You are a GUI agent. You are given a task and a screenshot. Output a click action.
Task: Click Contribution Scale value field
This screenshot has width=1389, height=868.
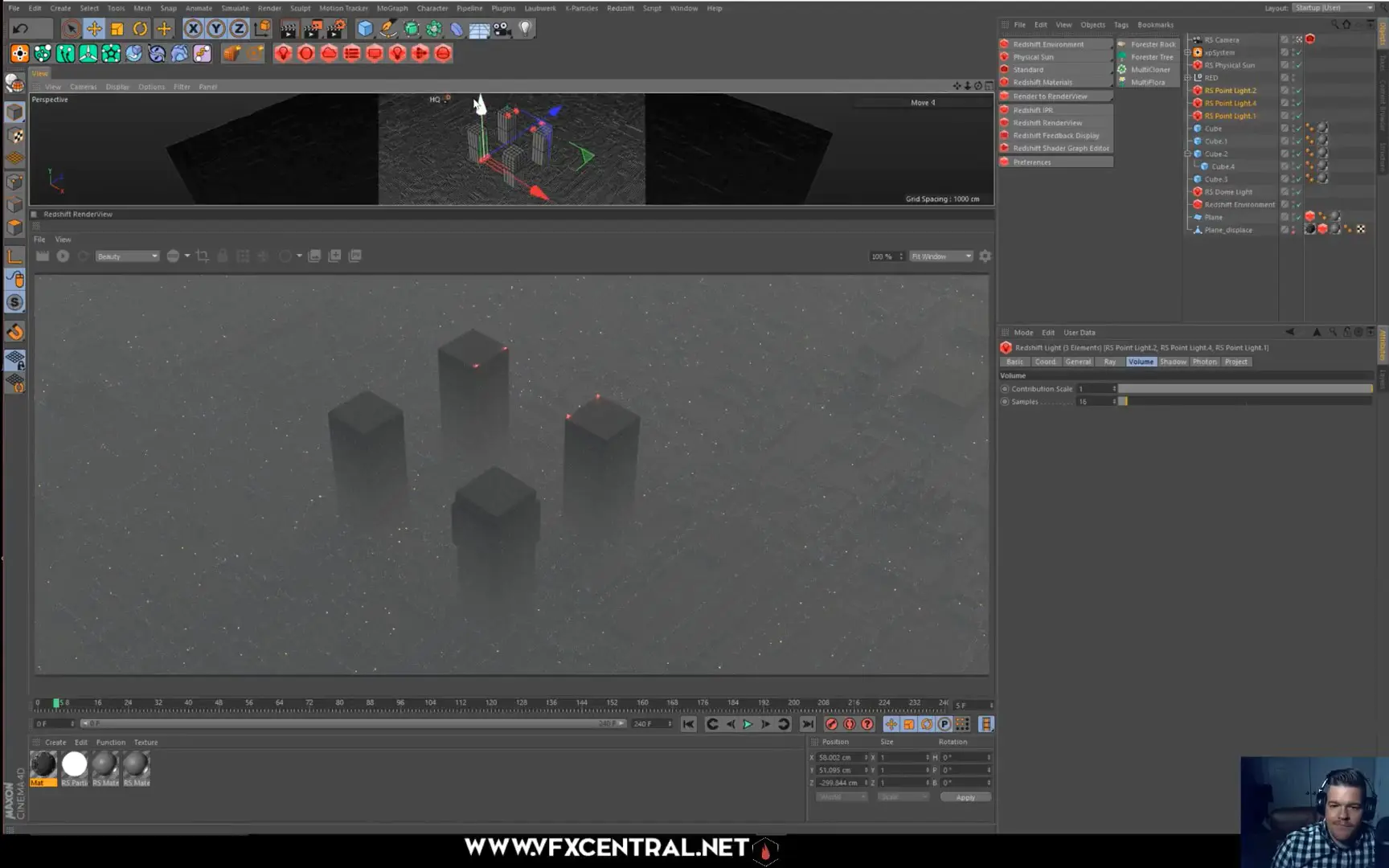tap(1096, 389)
